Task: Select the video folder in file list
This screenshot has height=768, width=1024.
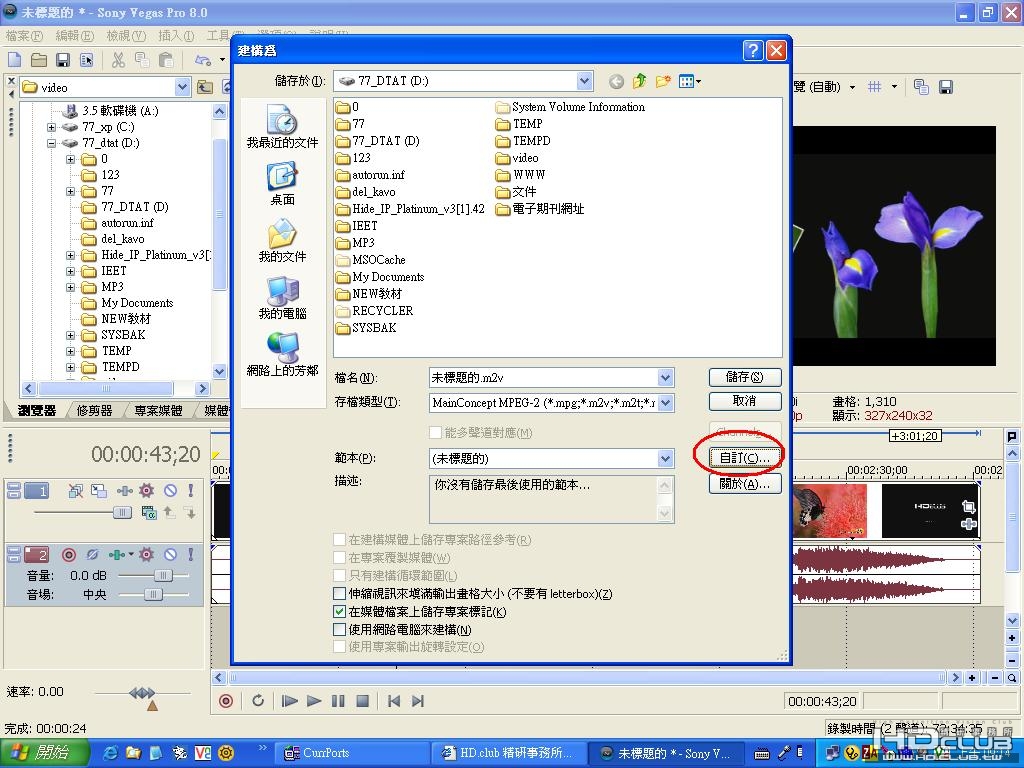Action: click(517, 158)
